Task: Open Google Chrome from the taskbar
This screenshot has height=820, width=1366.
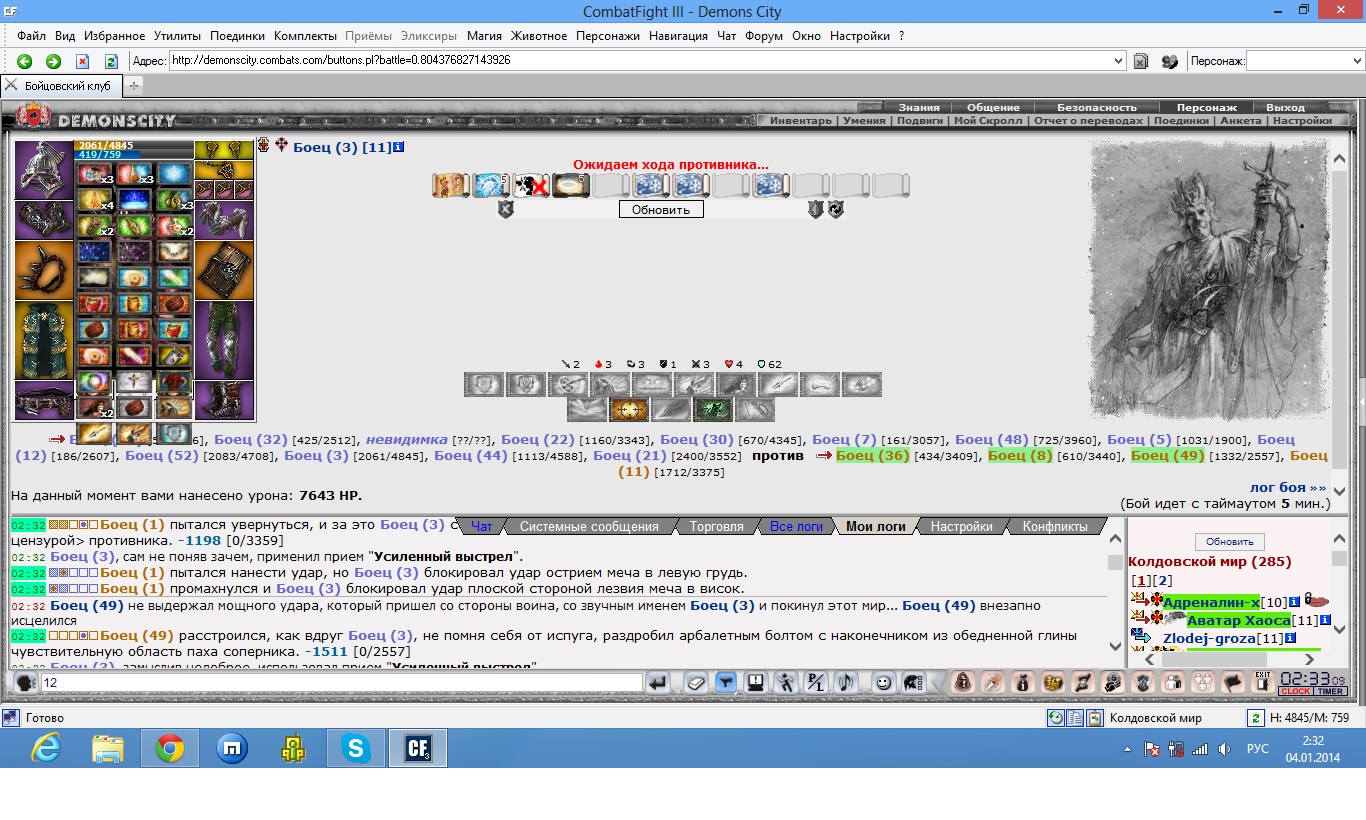Action: point(170,748)
